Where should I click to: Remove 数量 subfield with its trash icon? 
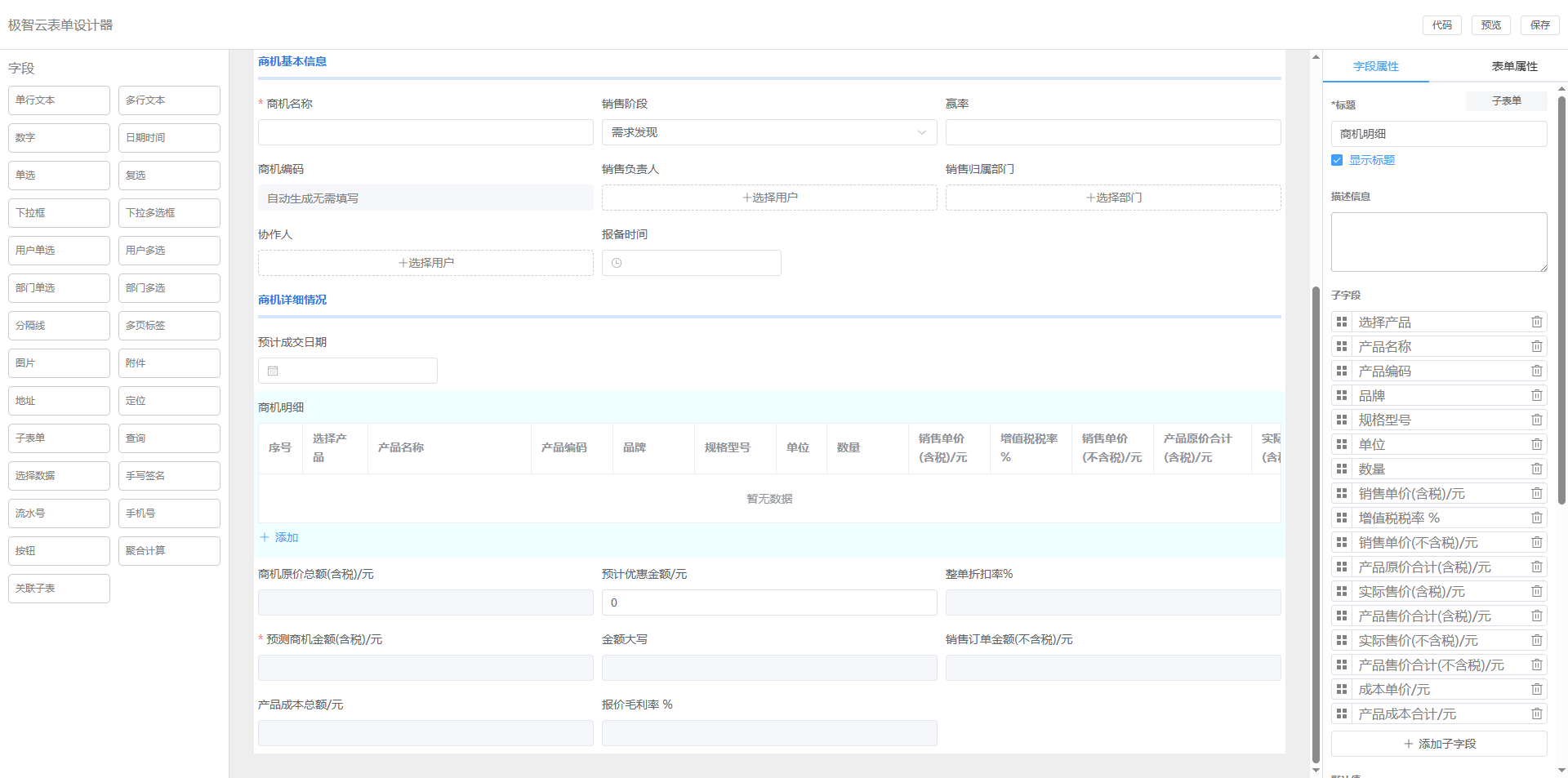(1536, 469)
